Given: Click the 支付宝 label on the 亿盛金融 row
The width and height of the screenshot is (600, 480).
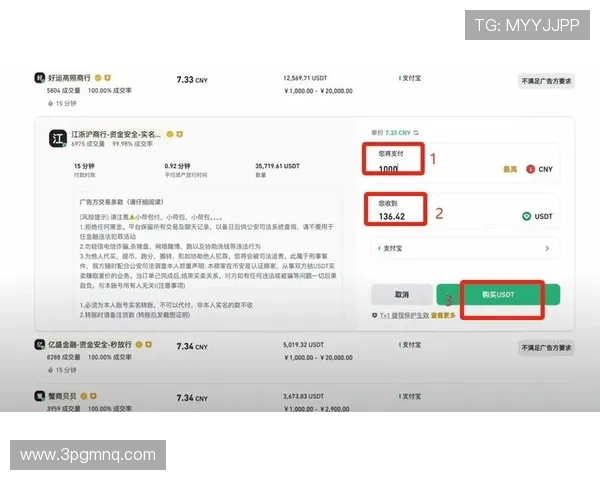Looking at the screenshot, I should 411,345.
